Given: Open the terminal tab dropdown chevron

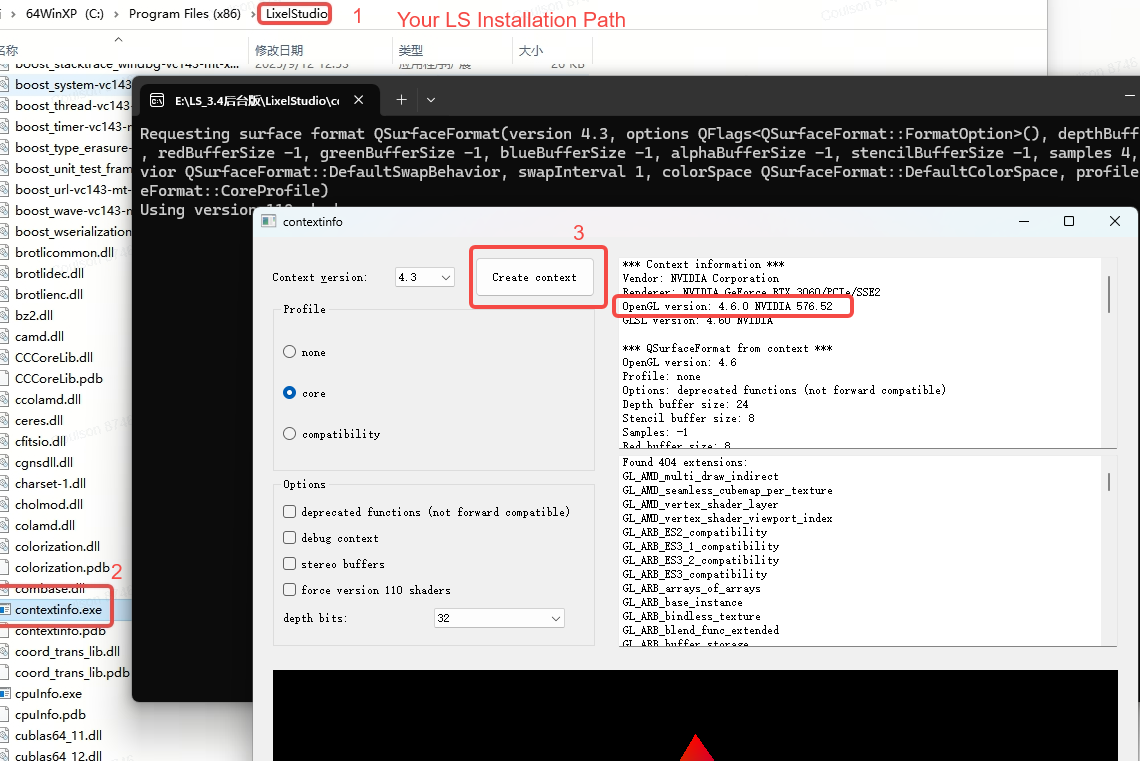Looking at the screenshot, I should (431, 100).
